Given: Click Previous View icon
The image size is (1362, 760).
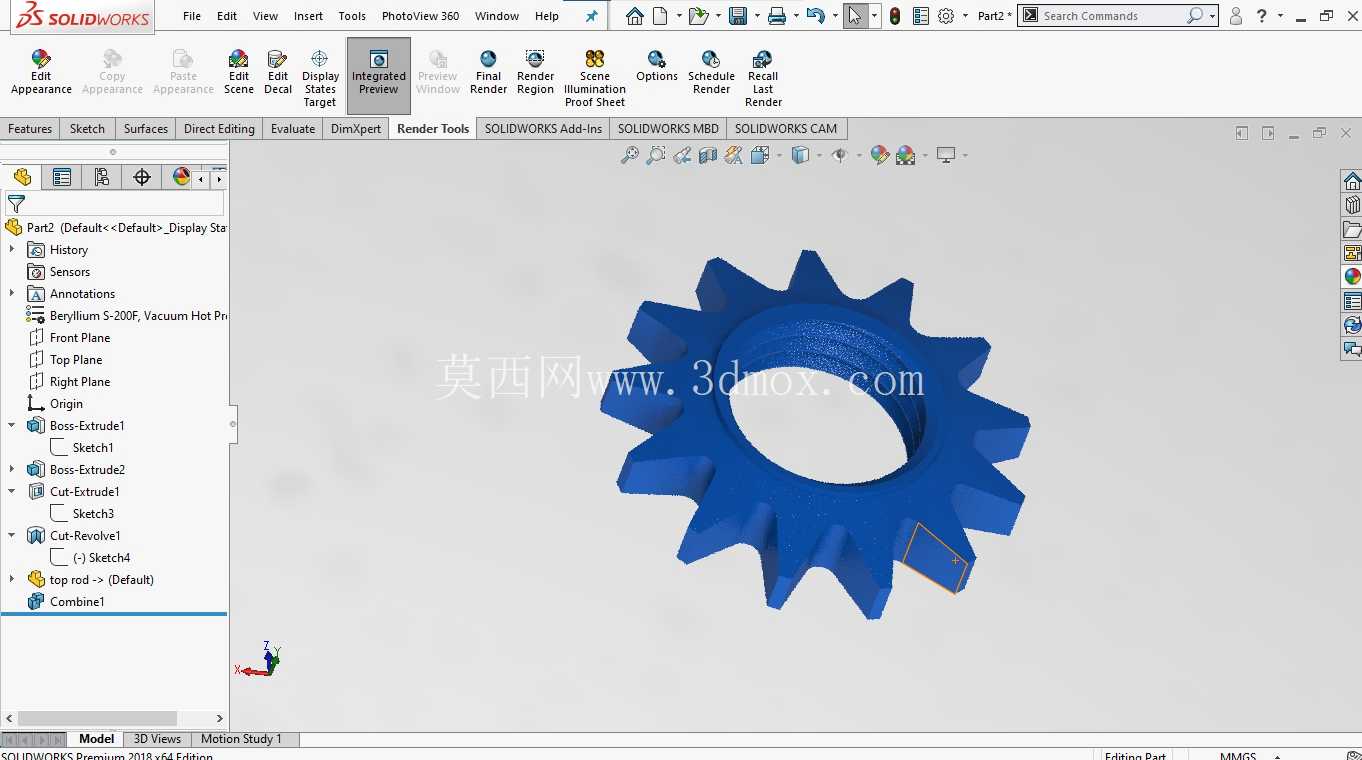Looking at the screenshot, I should (x=682, y=155).
